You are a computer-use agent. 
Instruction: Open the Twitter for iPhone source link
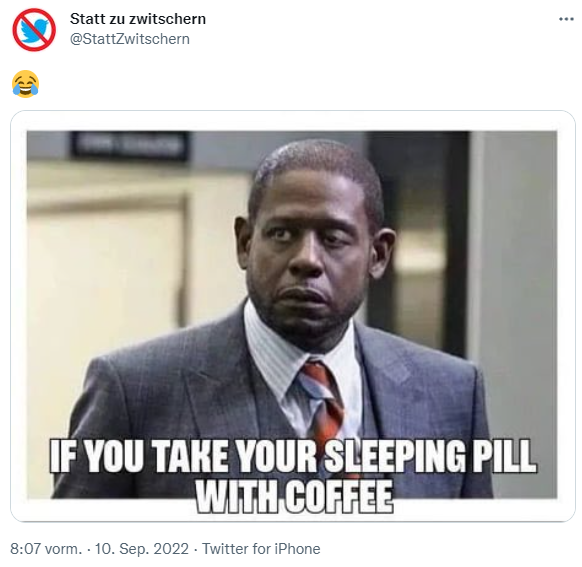coord(261,549)
